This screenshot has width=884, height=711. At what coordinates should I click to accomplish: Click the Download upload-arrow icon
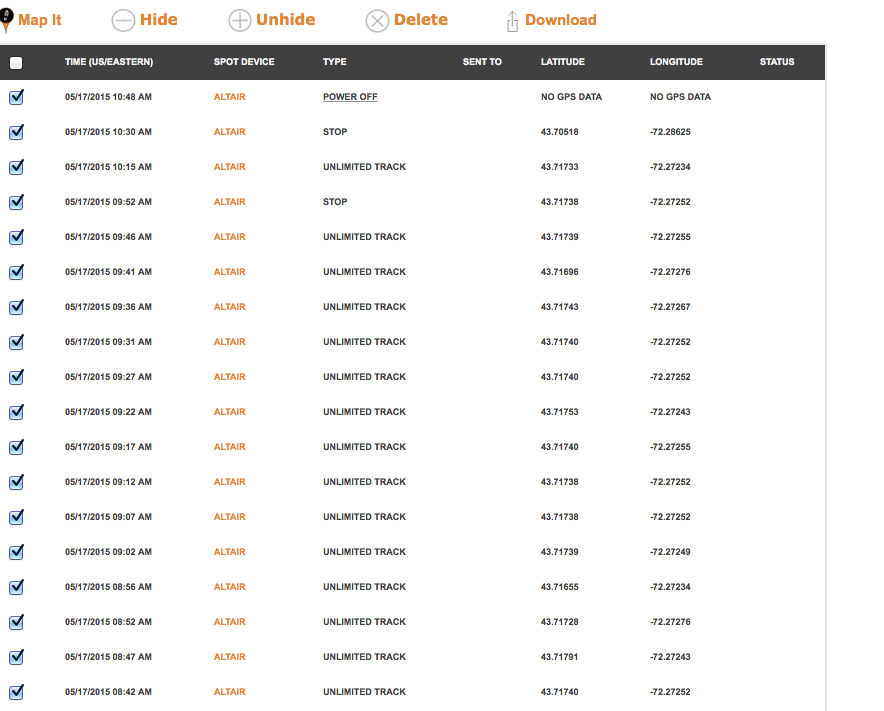click(x=512, y=21)
